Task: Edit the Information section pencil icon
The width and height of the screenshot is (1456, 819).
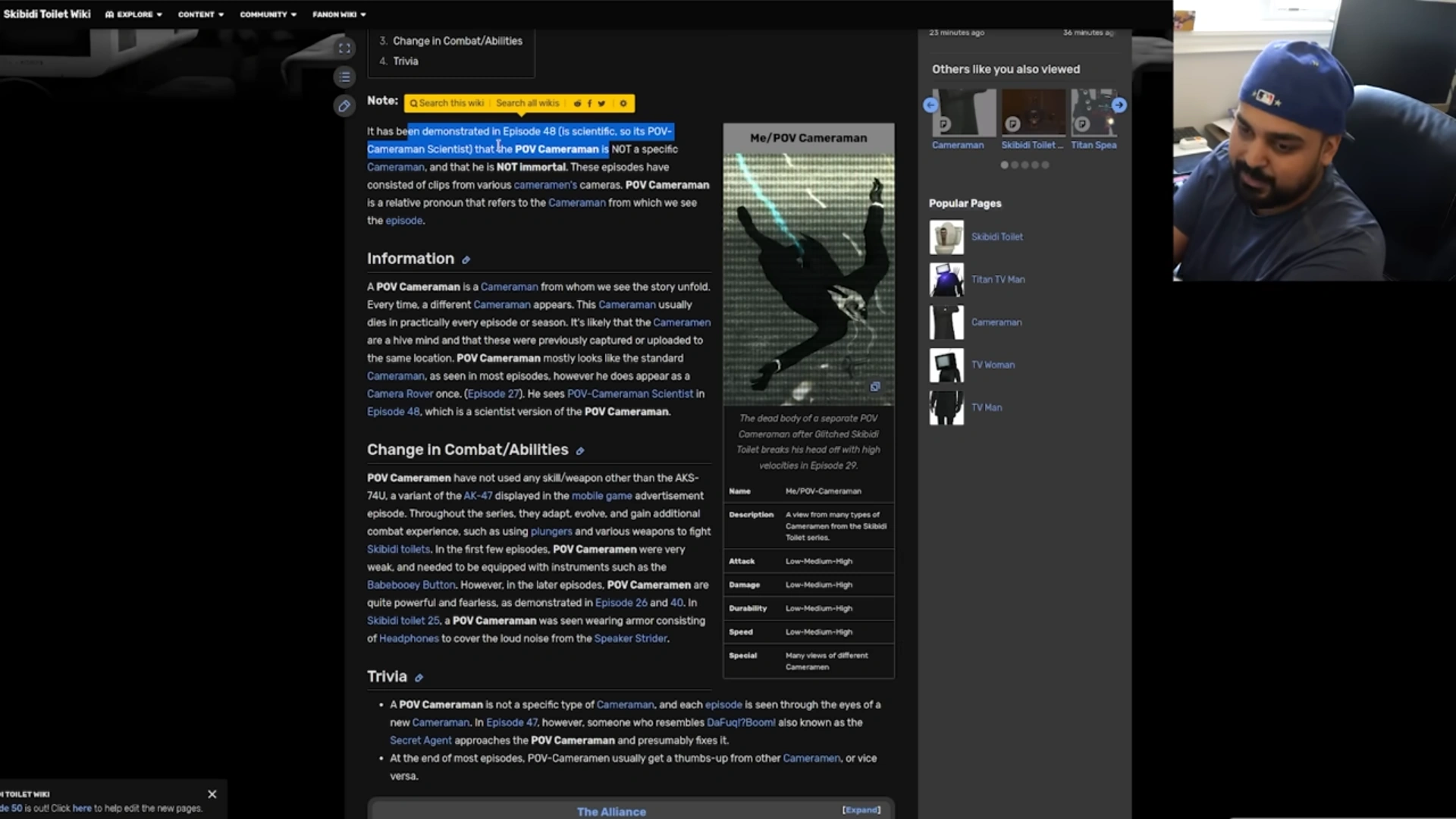Action: 466,260
